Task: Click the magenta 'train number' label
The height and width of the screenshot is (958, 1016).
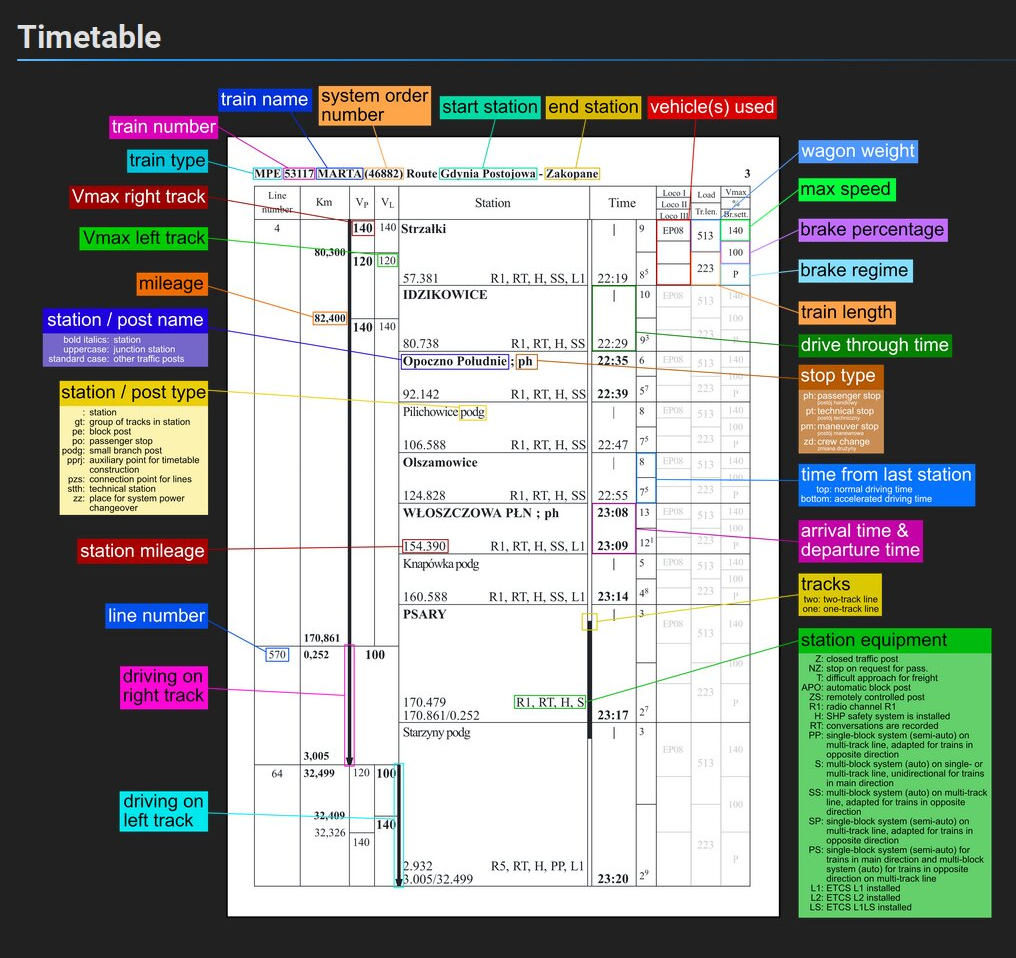Action: 163,127
